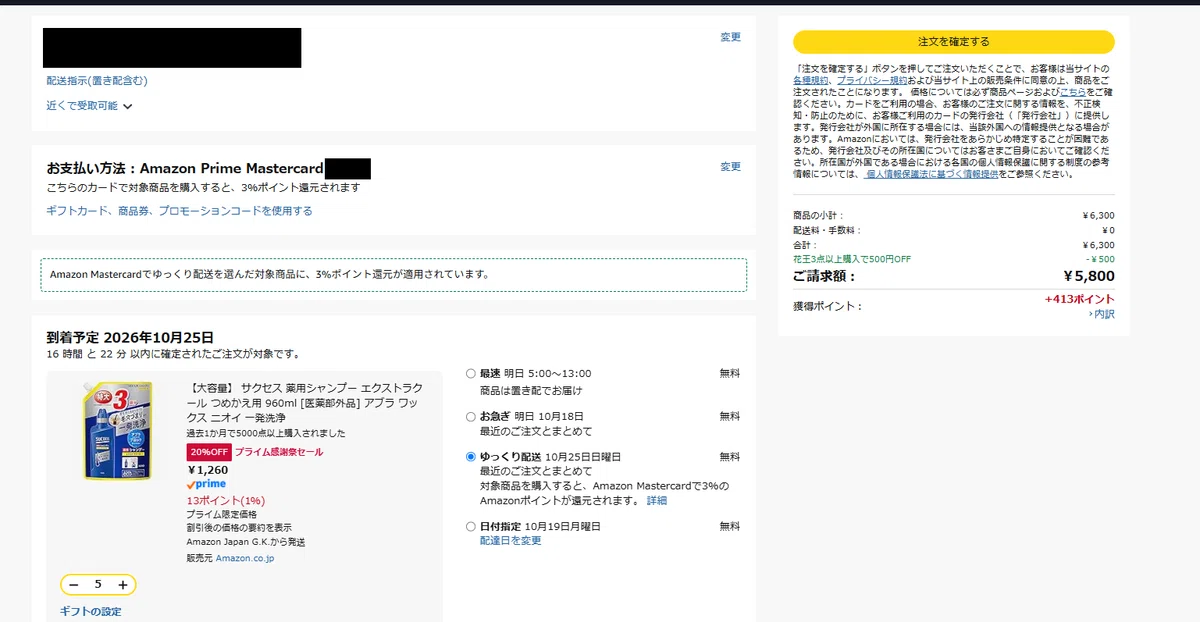Select the 最速 delivery option
This screenshot has height=622, width=1200.
pos(471,373)
